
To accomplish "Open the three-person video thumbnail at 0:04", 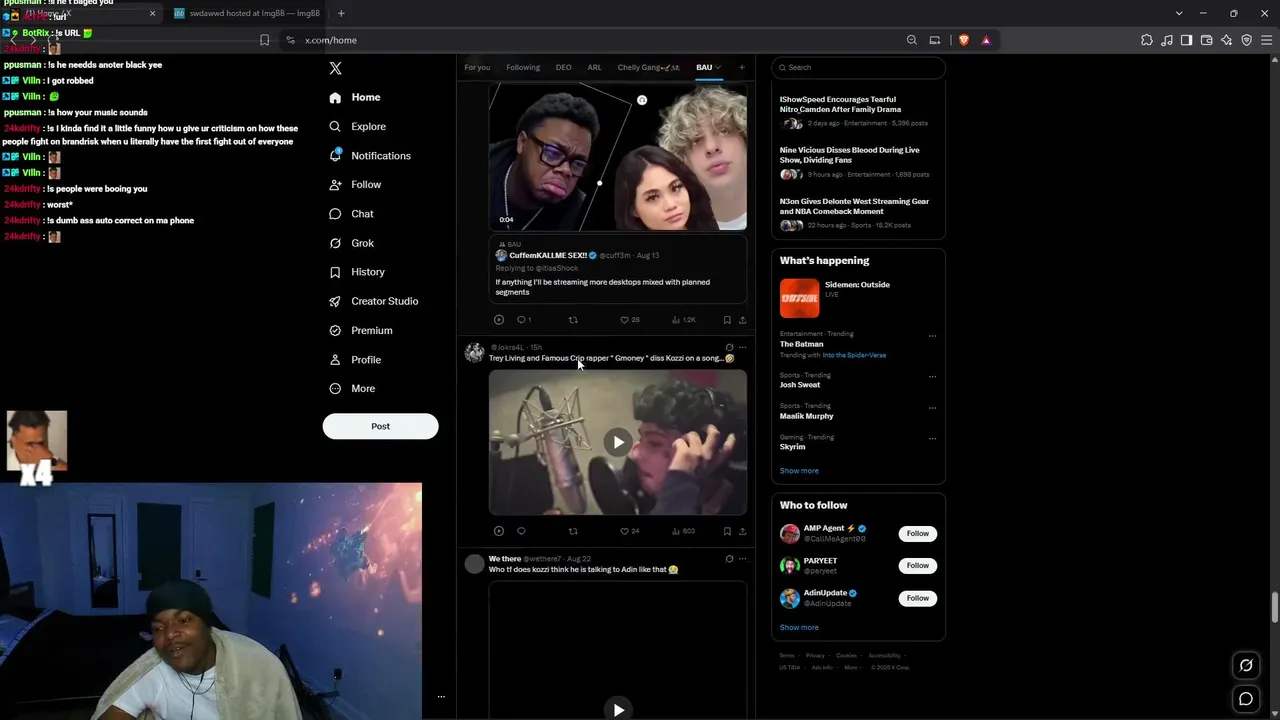I will [618, 158].
